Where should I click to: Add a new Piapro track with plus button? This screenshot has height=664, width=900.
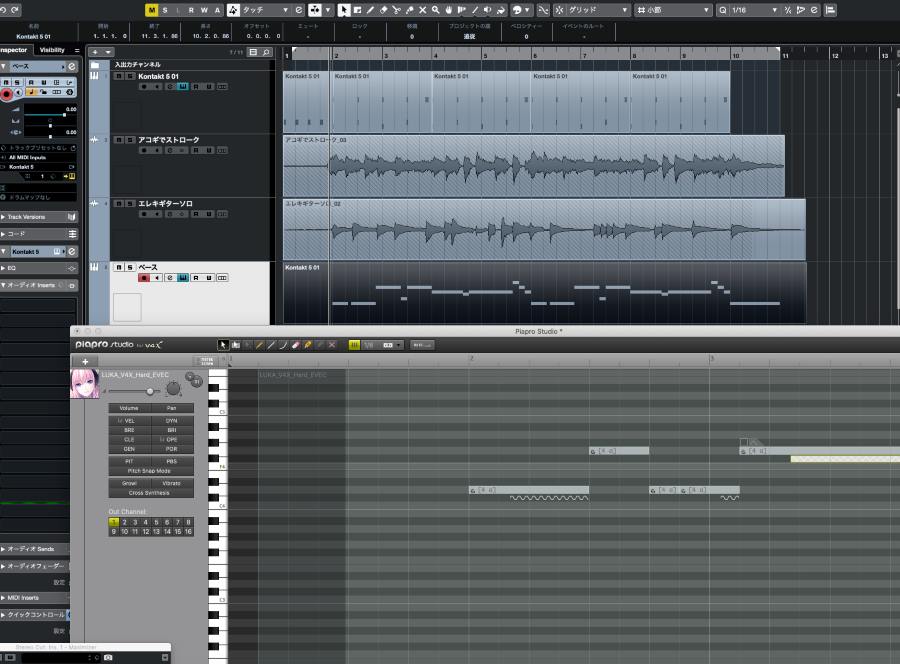pos(85,361)
